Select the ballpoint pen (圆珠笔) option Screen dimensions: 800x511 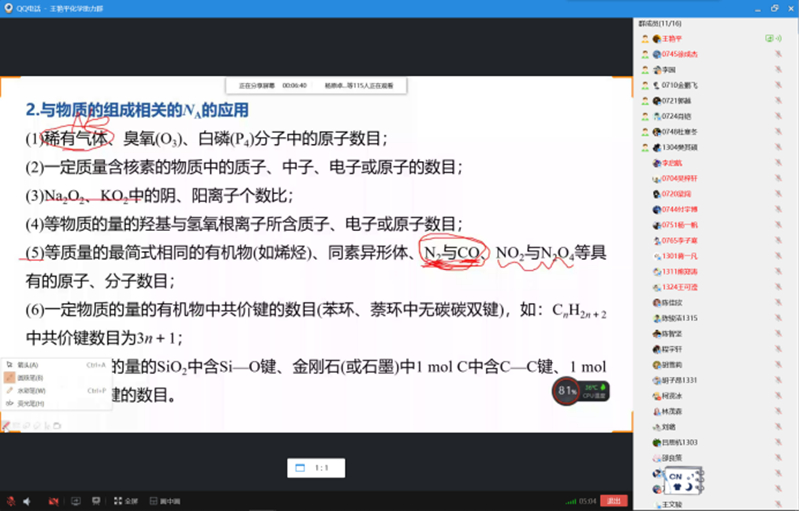30,378
